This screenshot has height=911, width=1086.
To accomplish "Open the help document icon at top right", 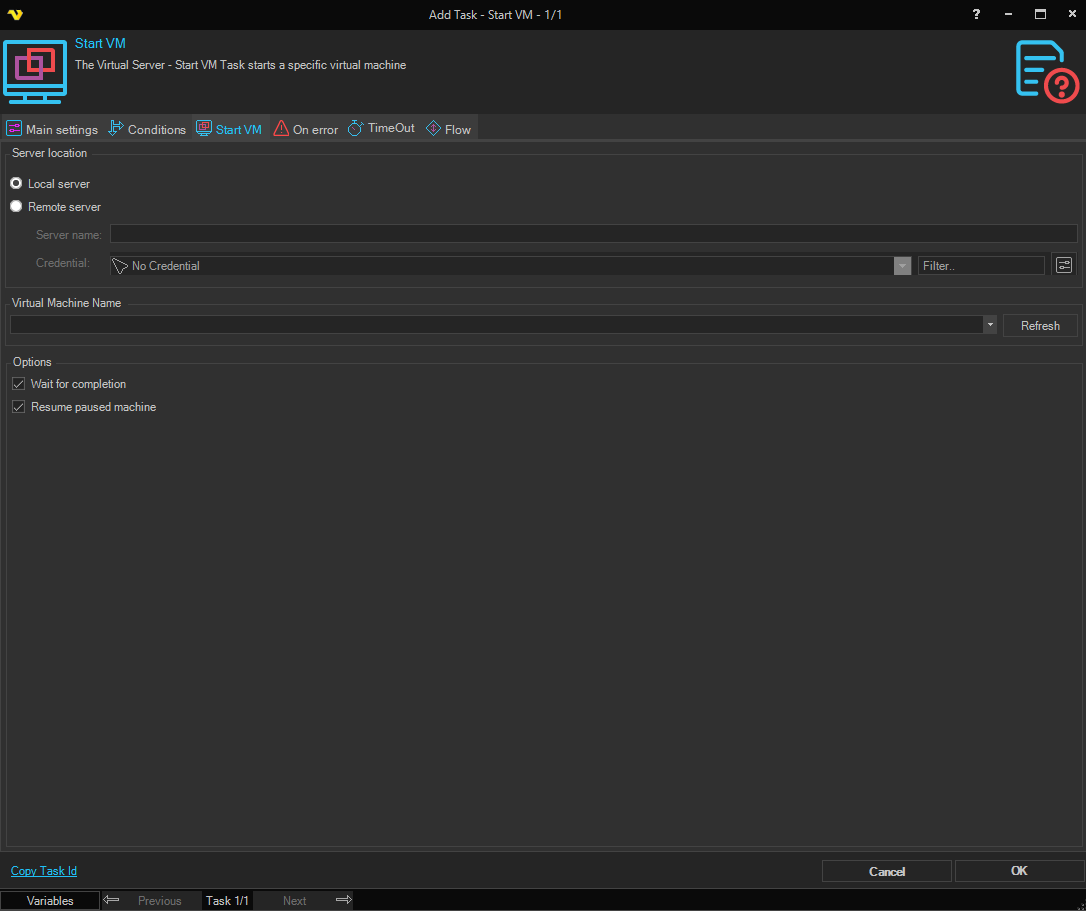I will tap(1046, 71).
